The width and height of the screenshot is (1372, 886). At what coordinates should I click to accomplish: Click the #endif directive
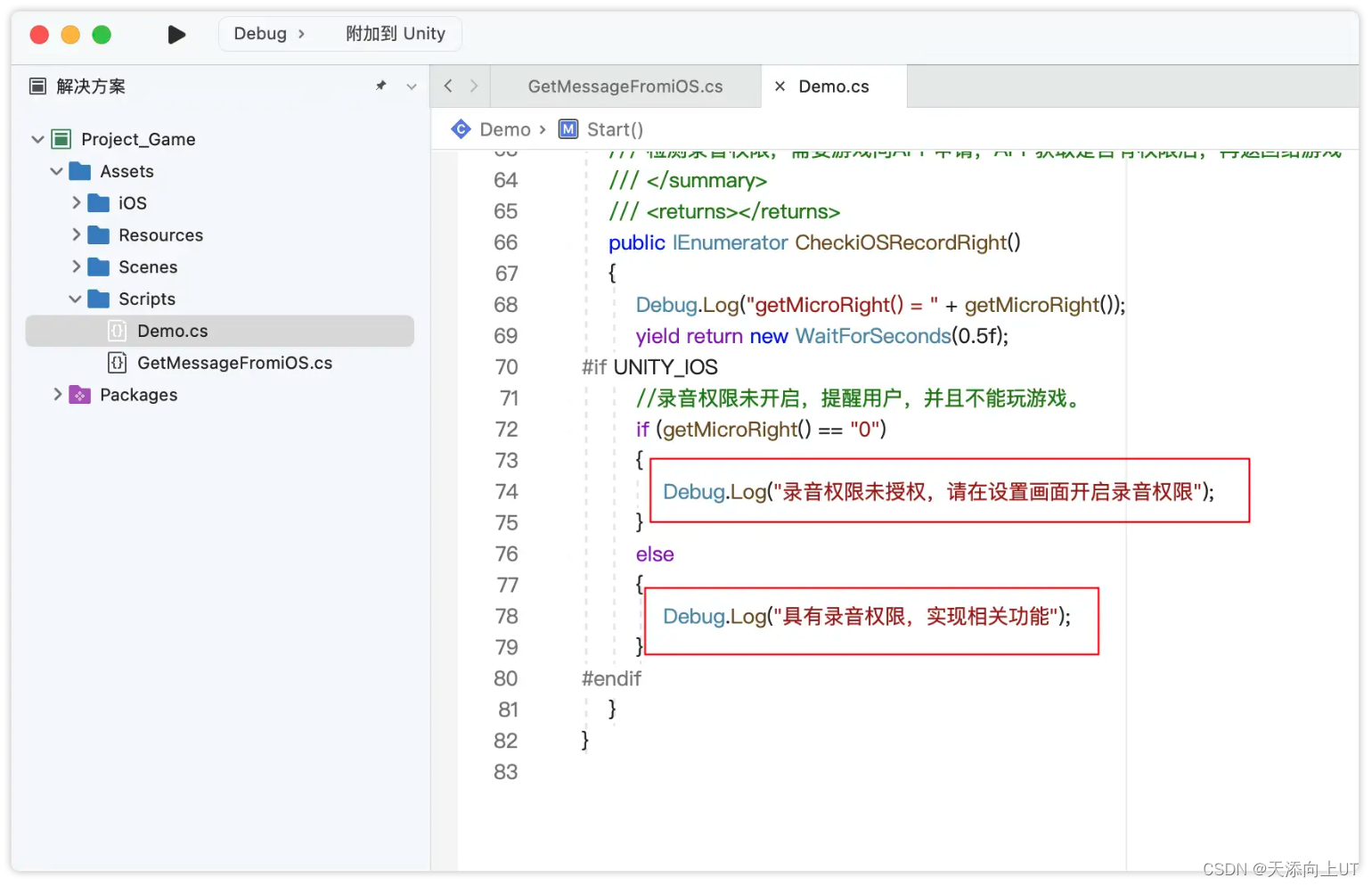[611, 678]
